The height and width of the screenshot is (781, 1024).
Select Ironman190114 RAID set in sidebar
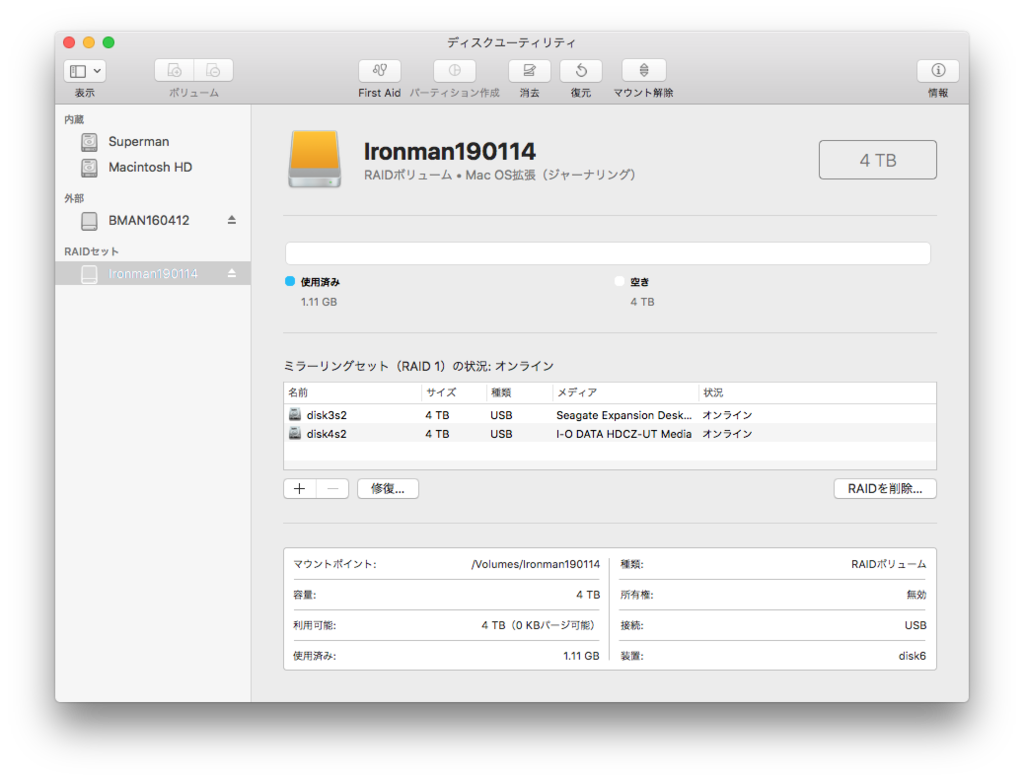point(153,274)
